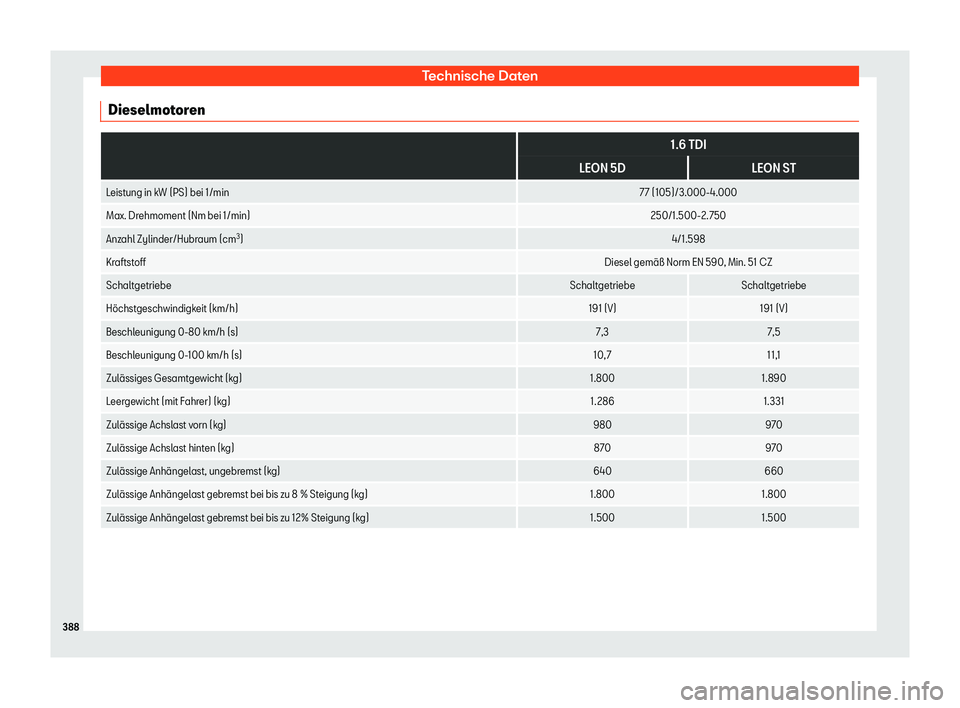Select the 'LEON ST' column header

click(x=773, y=168)
